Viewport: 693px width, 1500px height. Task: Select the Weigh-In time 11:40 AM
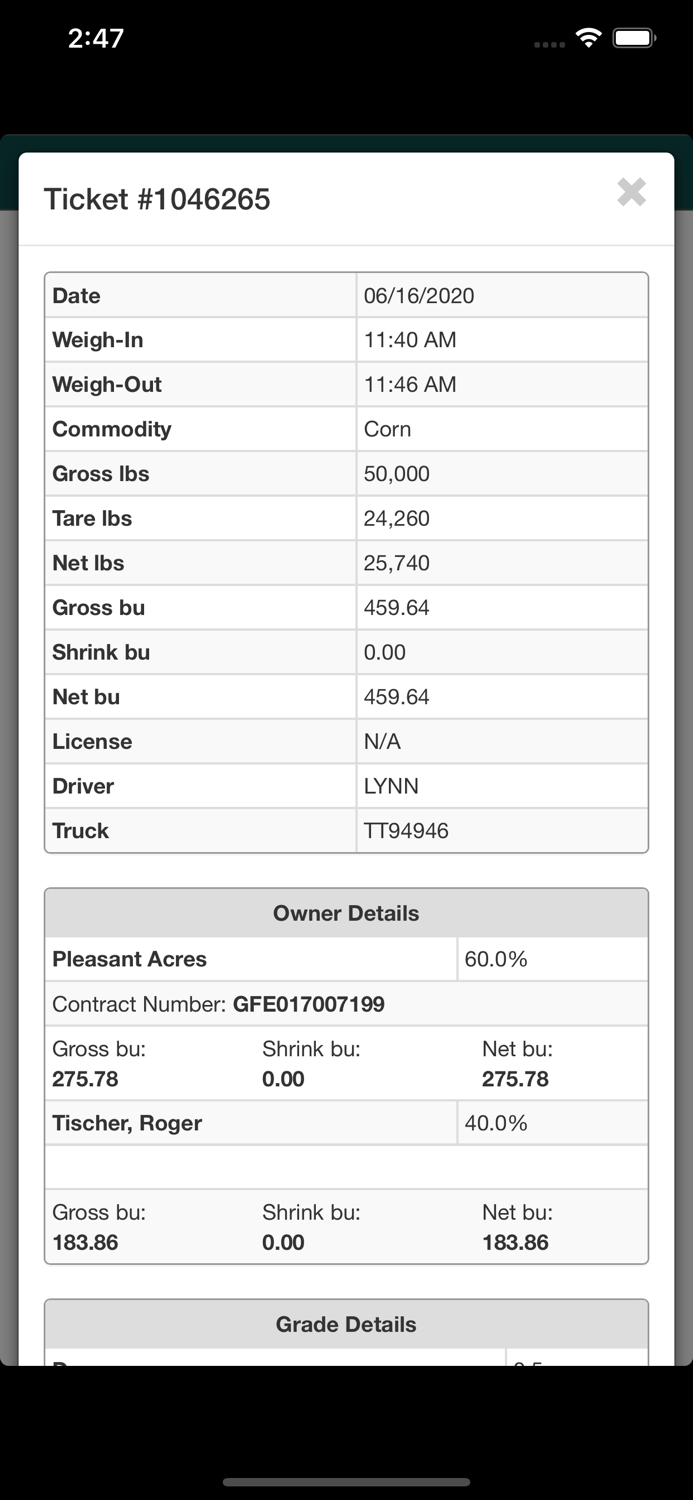click(x=410, y=340)
